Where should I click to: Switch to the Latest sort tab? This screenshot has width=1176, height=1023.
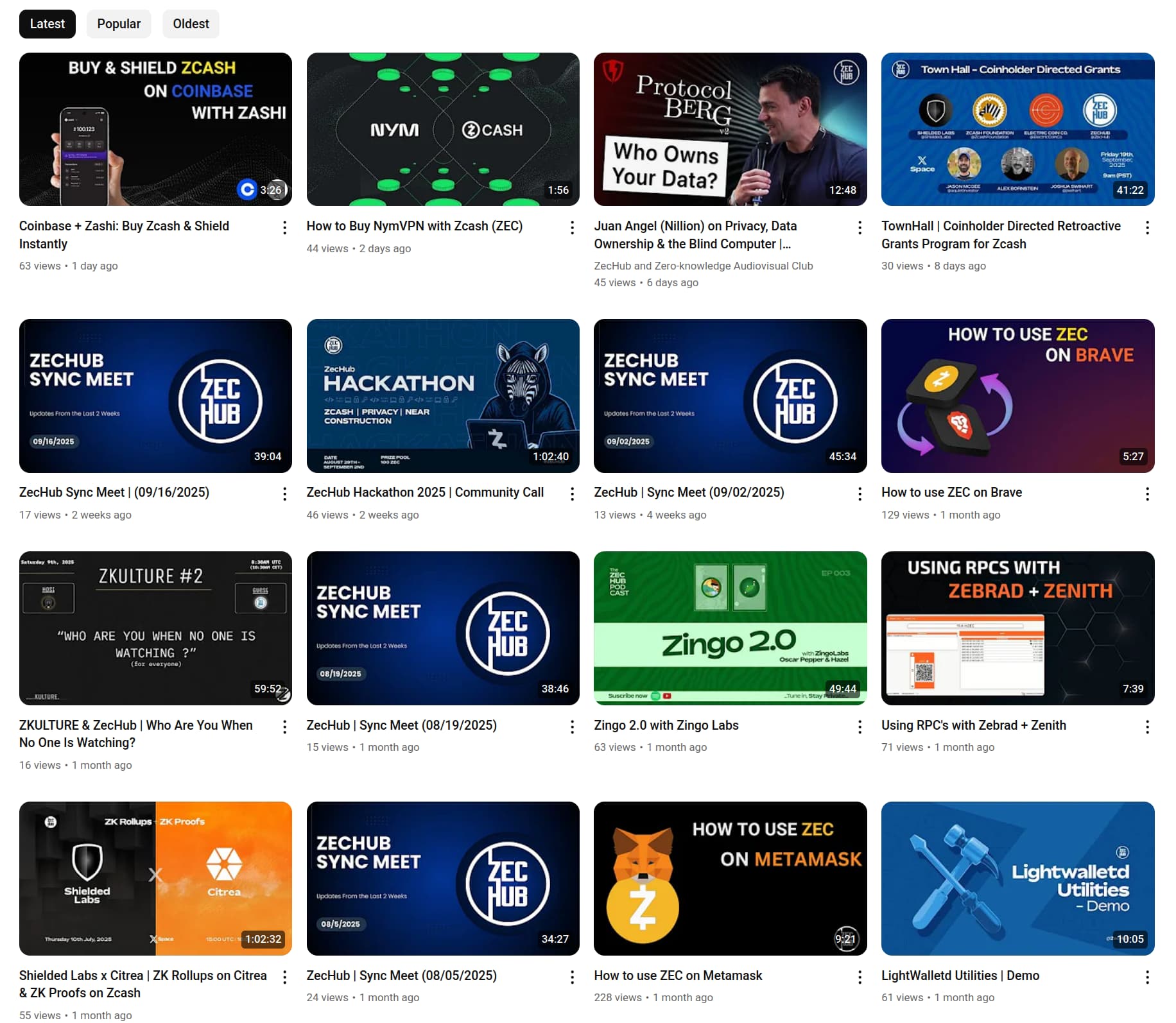[x=48, y=24]
